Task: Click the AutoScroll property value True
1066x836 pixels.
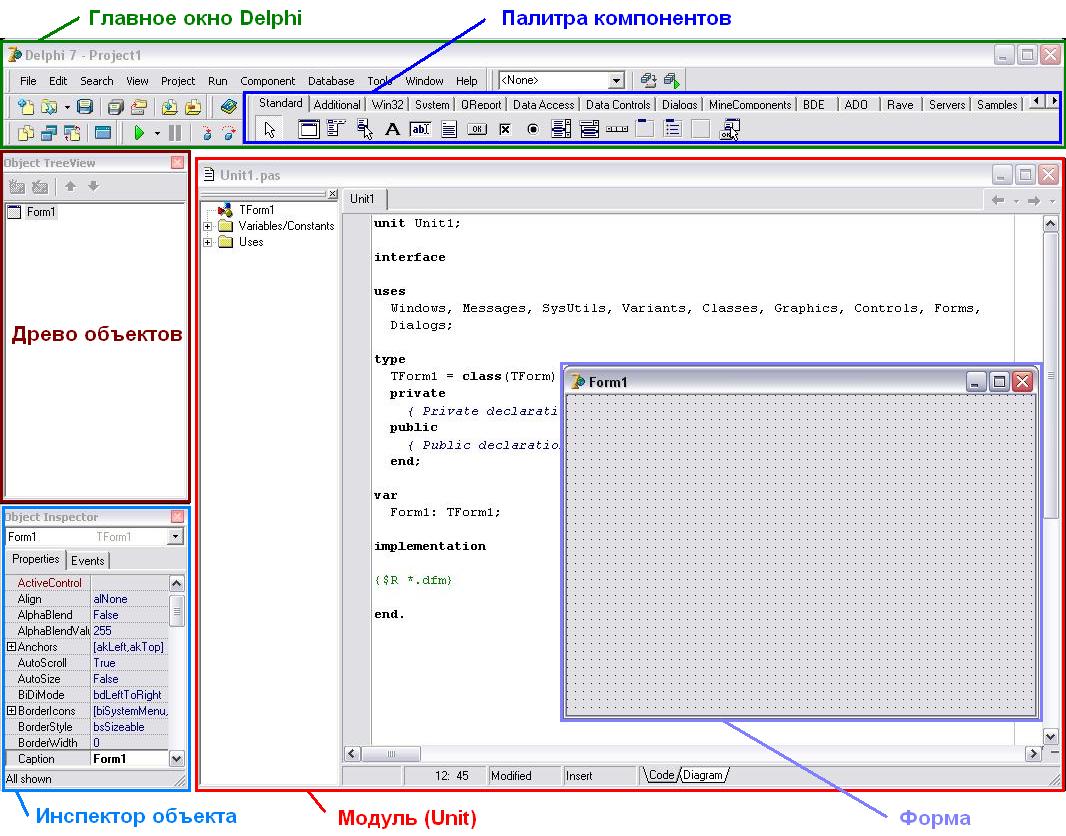Action: coord(130,663)
